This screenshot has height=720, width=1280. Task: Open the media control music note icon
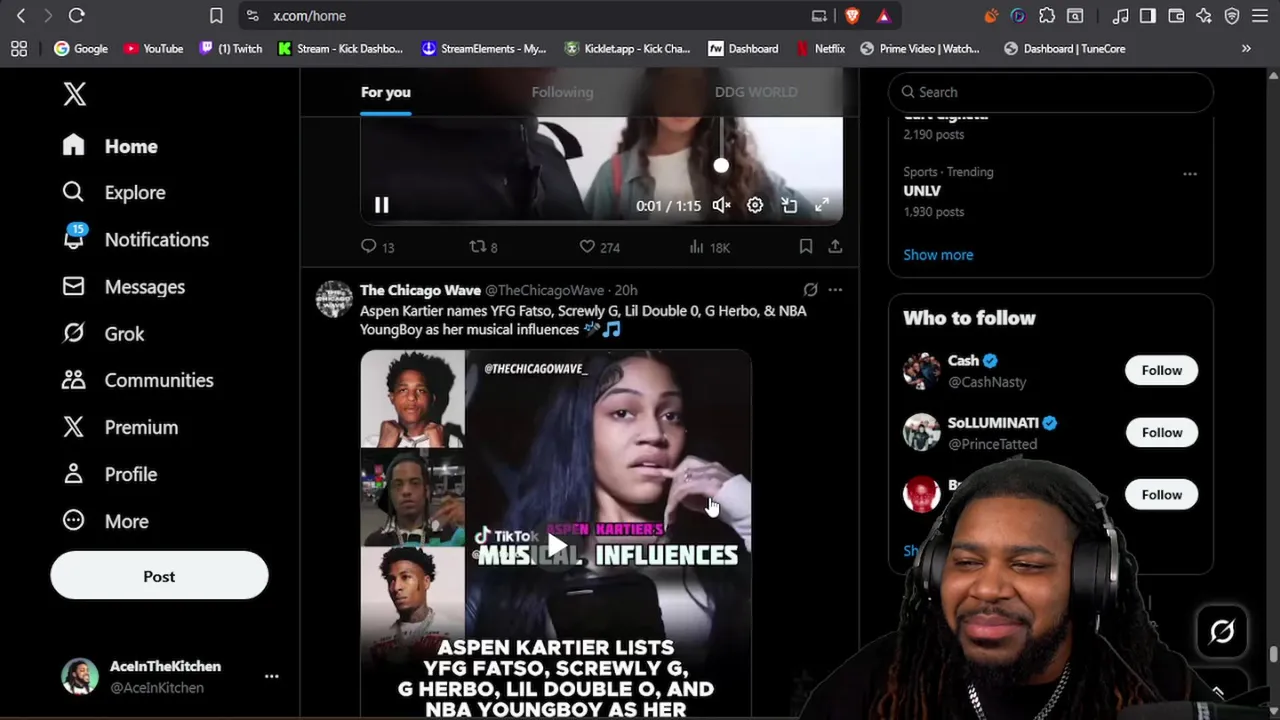(x=1120, y=16)
